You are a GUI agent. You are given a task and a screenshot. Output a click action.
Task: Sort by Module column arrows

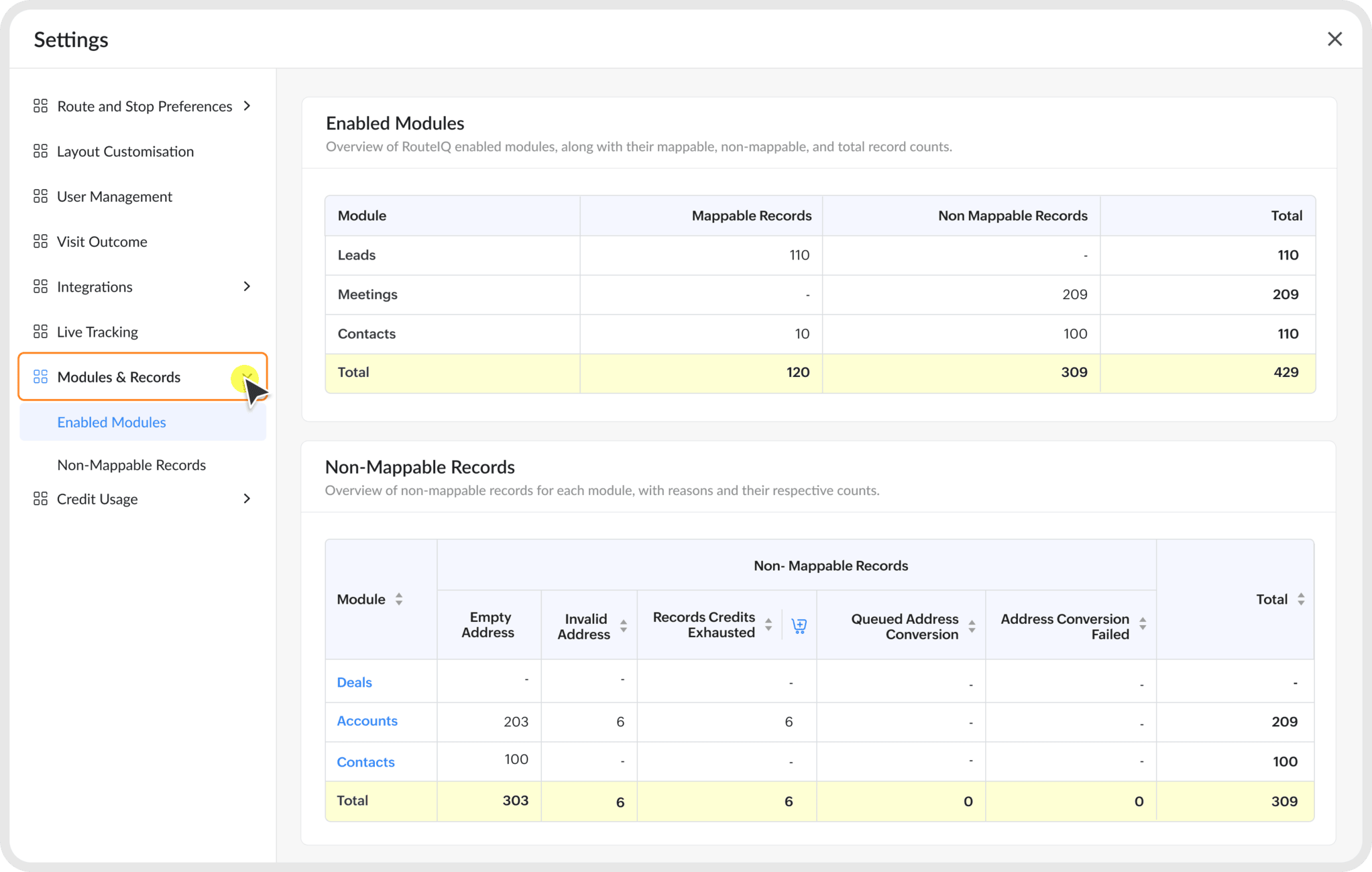(399, 599)
